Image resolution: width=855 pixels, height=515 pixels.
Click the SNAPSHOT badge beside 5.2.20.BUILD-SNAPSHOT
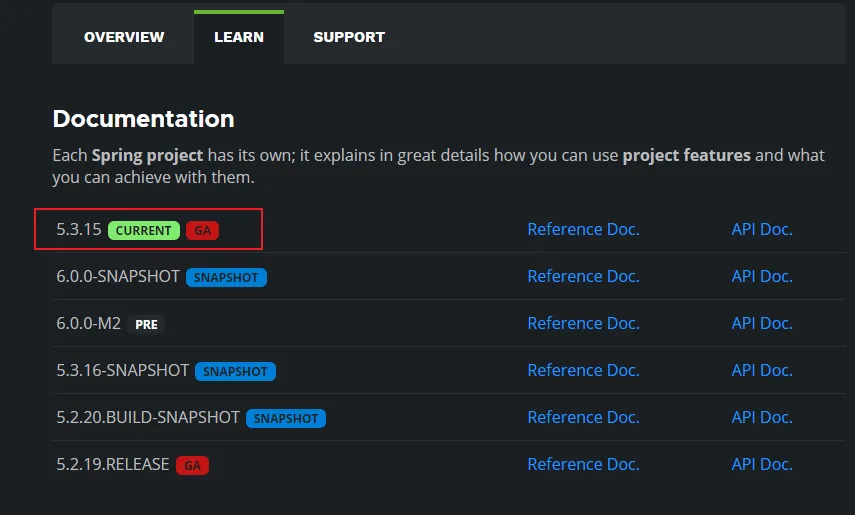point(286,418)
